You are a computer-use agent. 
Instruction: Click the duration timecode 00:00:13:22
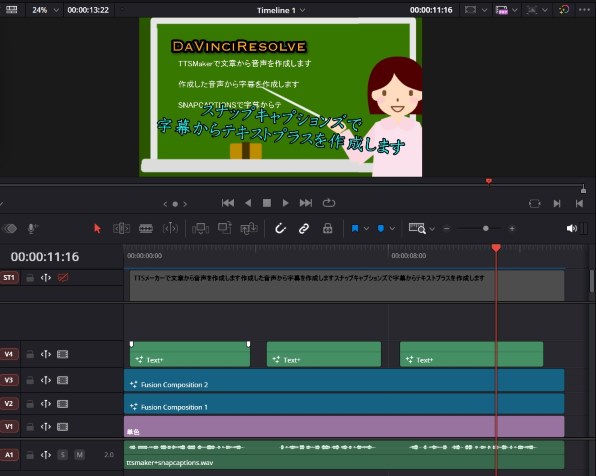click(88, 10)
